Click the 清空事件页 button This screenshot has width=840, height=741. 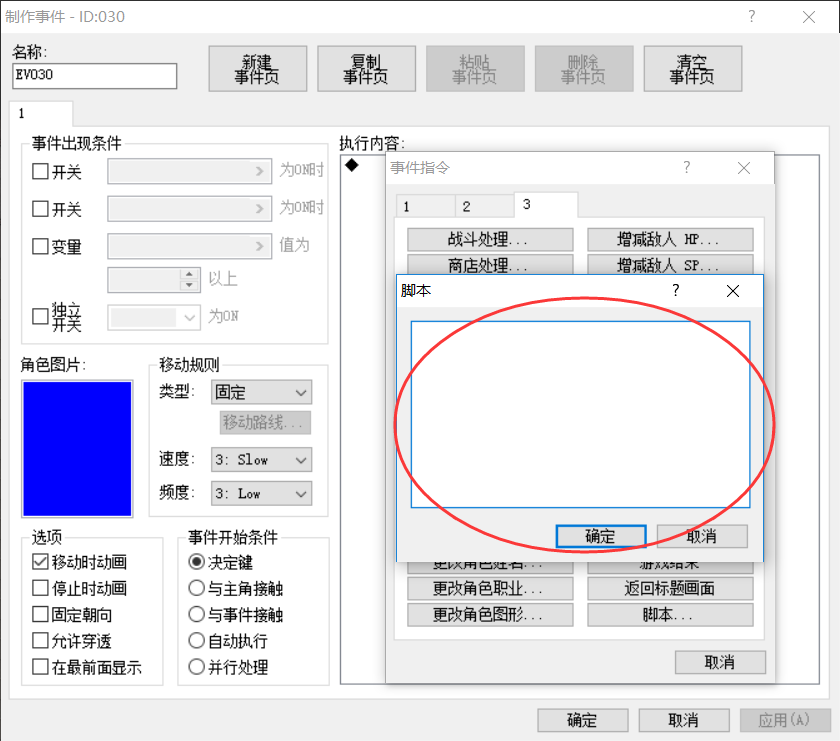tap(692, 69)
